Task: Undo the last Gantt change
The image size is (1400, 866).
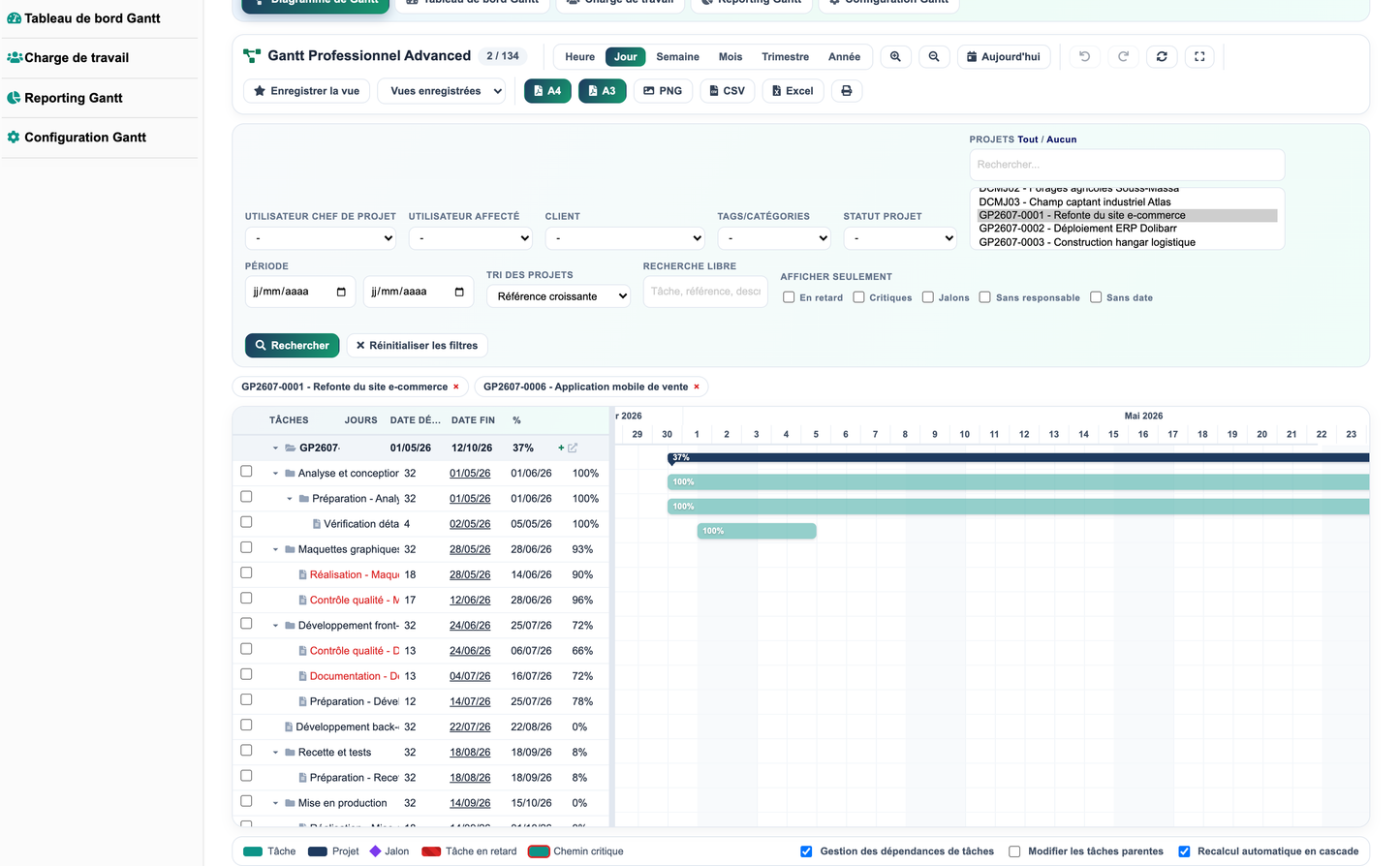Action: tap(1085, 57)
